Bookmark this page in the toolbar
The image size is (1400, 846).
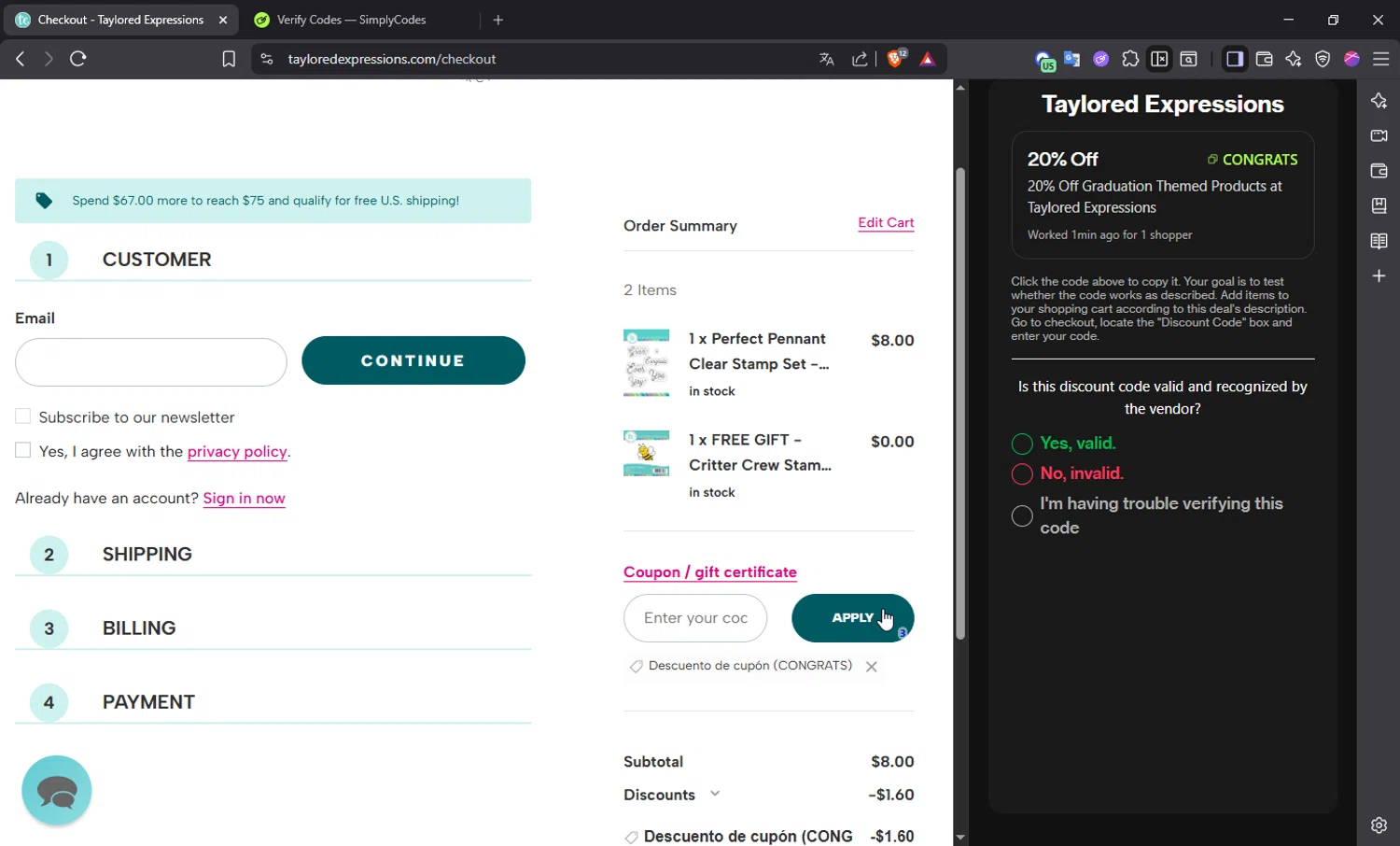point(229,59)
